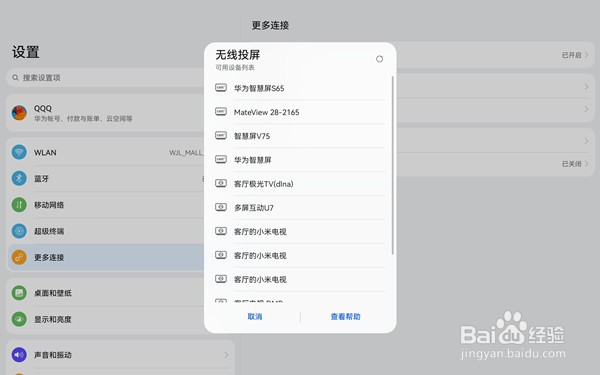Open the WLAN settings icon
The height and width of the screenshot is (375, 600).
point(19,152)
